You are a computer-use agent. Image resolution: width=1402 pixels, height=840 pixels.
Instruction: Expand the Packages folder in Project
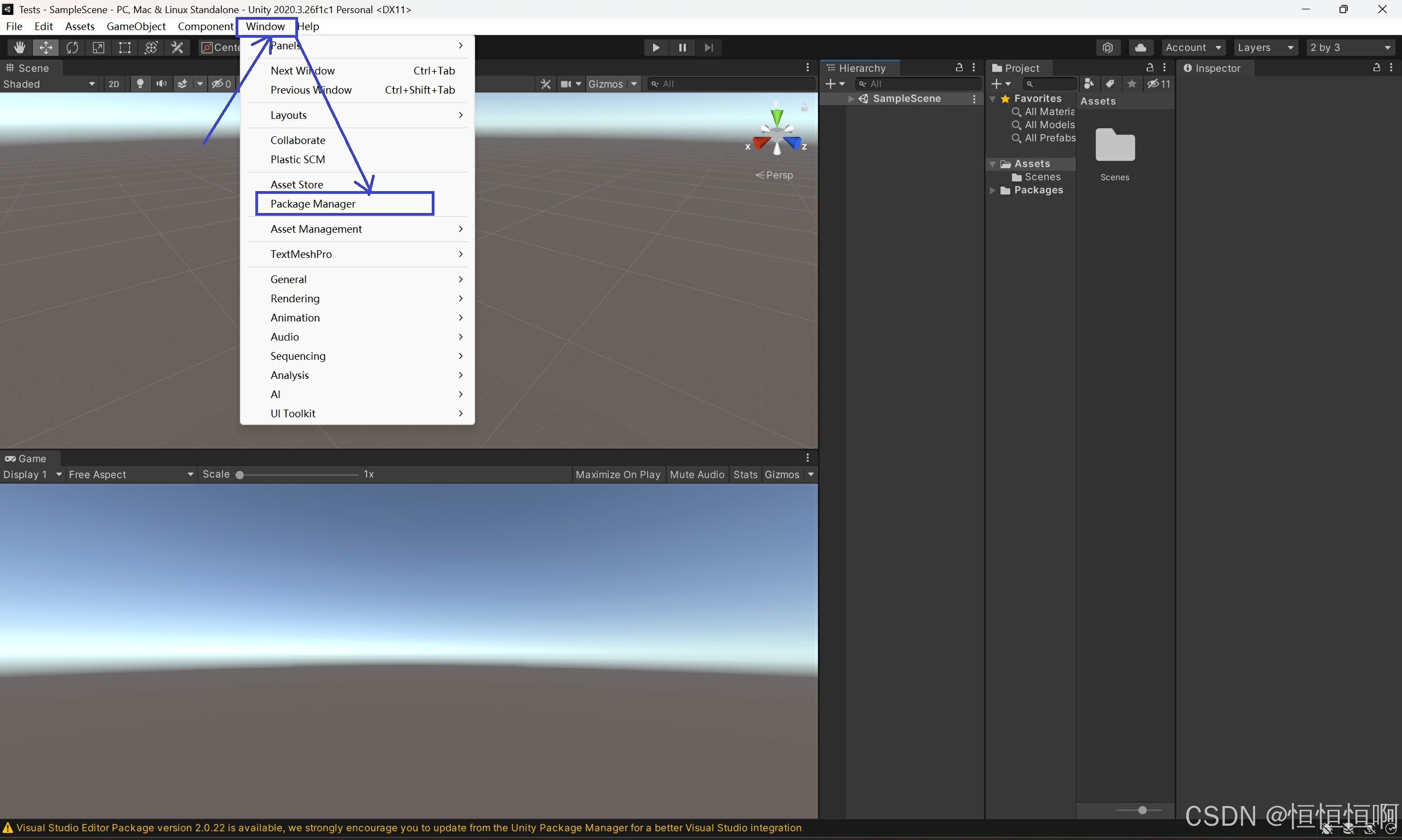click(x=993, y=190)
